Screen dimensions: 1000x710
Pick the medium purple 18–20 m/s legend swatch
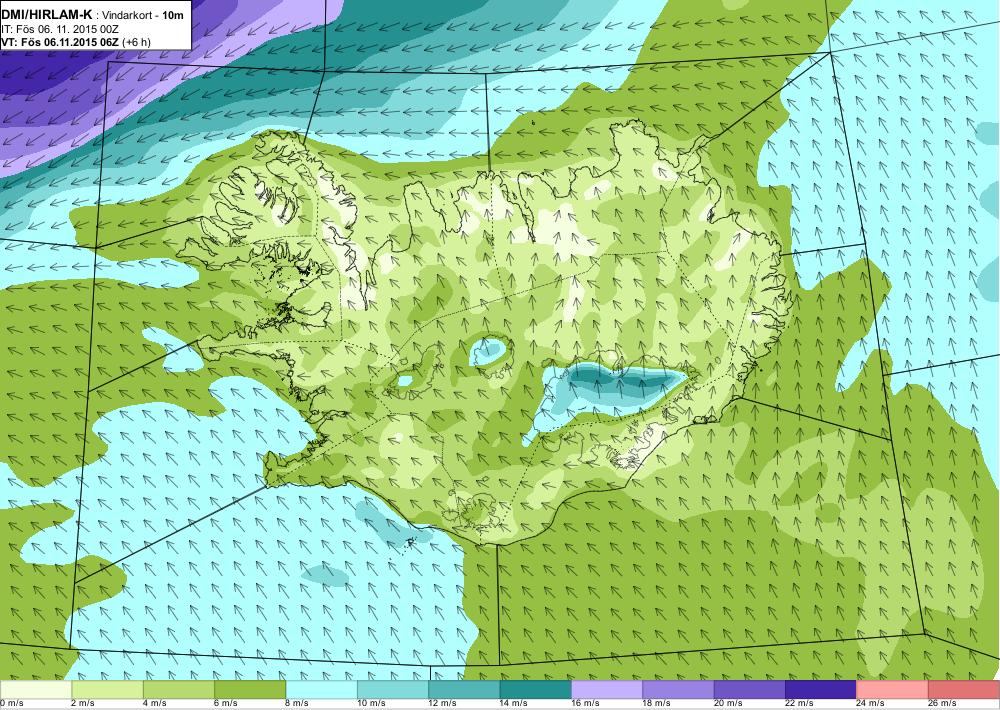[679, 690]
